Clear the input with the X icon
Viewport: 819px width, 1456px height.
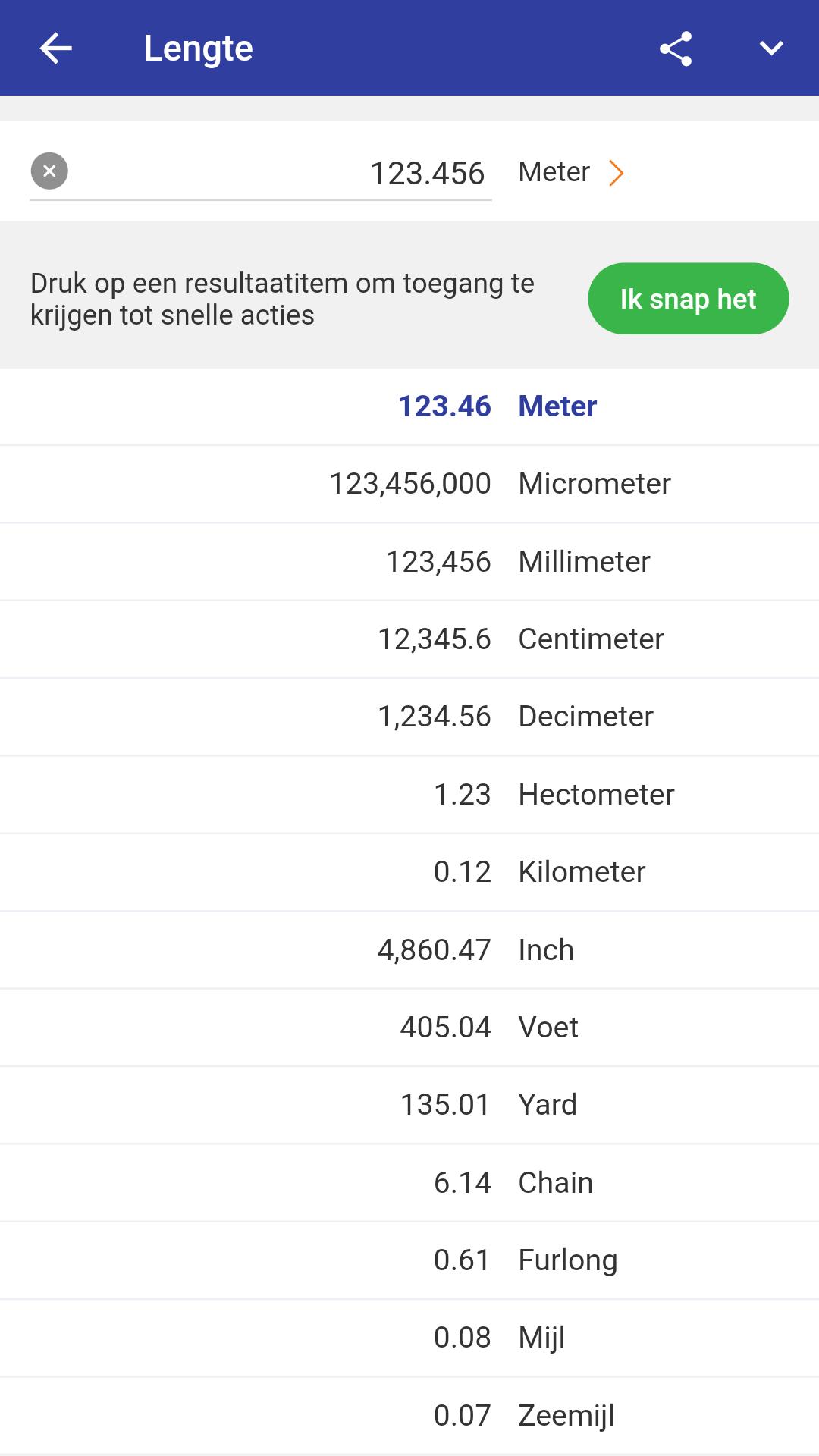click(49, 171)
